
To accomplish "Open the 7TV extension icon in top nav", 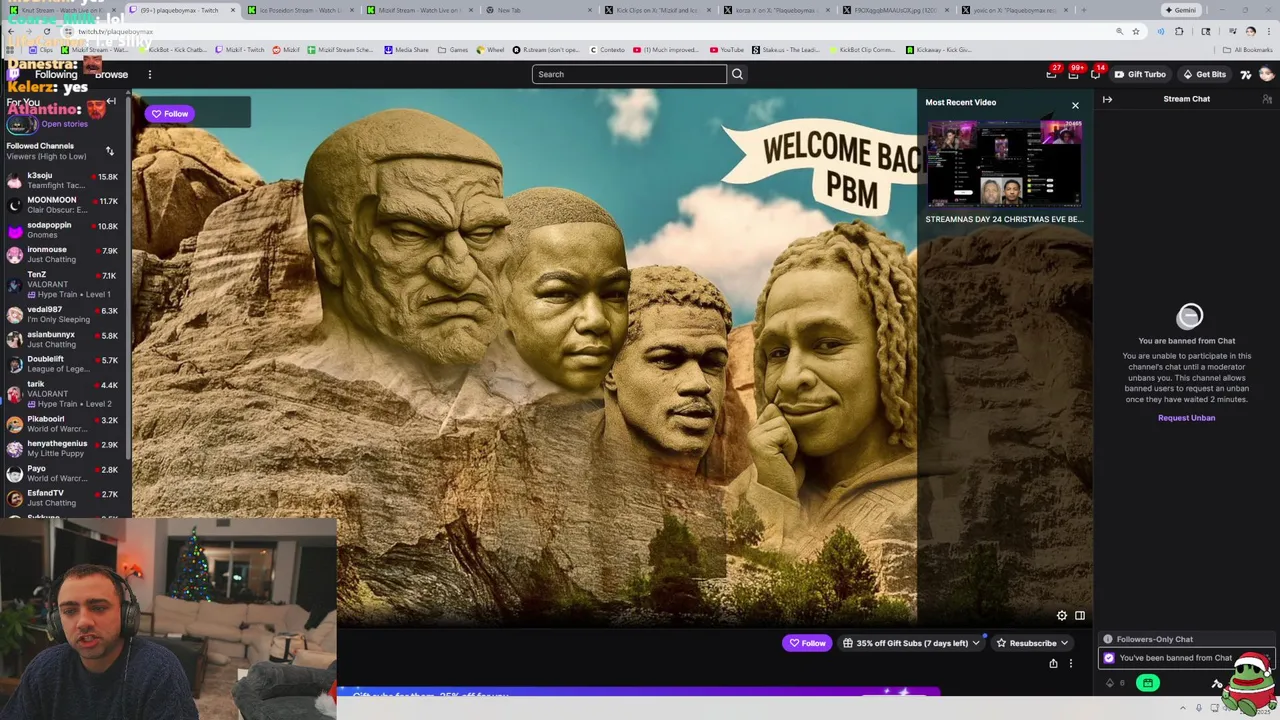I will [1246, 74].
